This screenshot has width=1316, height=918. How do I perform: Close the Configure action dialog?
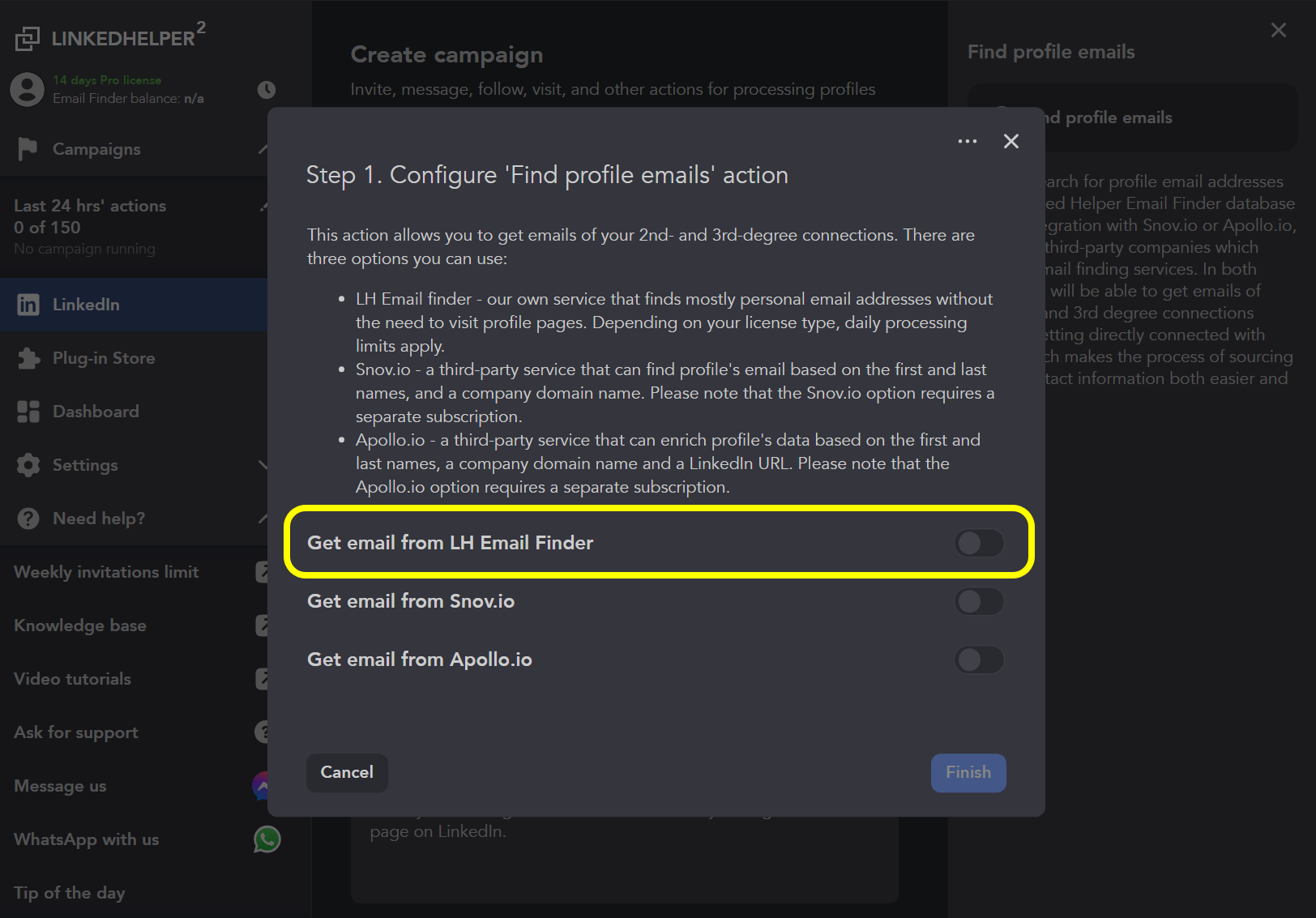tap(1011, 141)
